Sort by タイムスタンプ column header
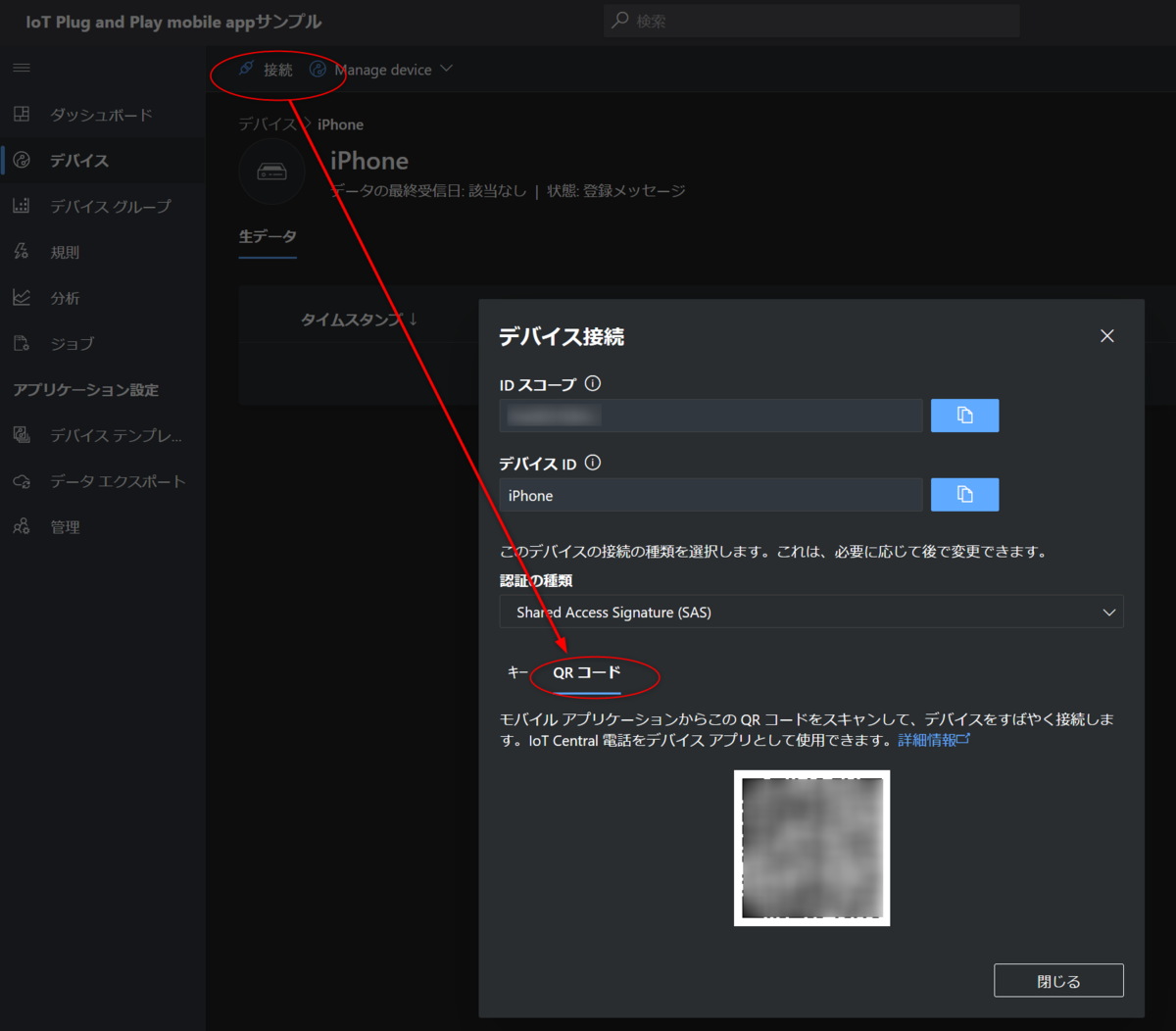 pyautogui.click(x=359, y=319)
